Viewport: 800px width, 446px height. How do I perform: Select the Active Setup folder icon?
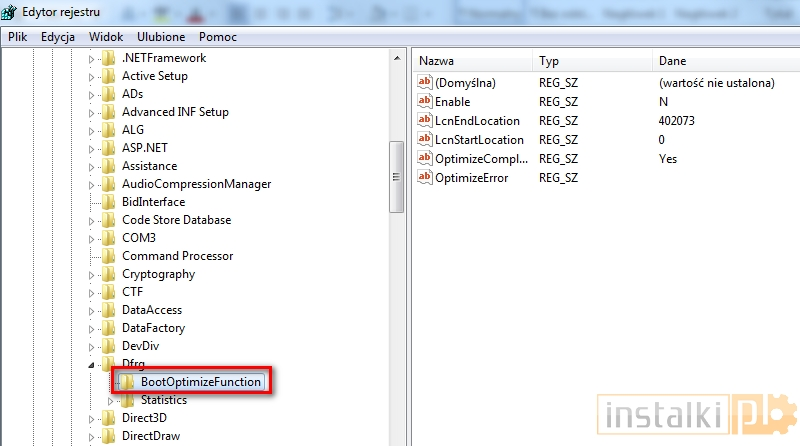[x=108, y=76]
